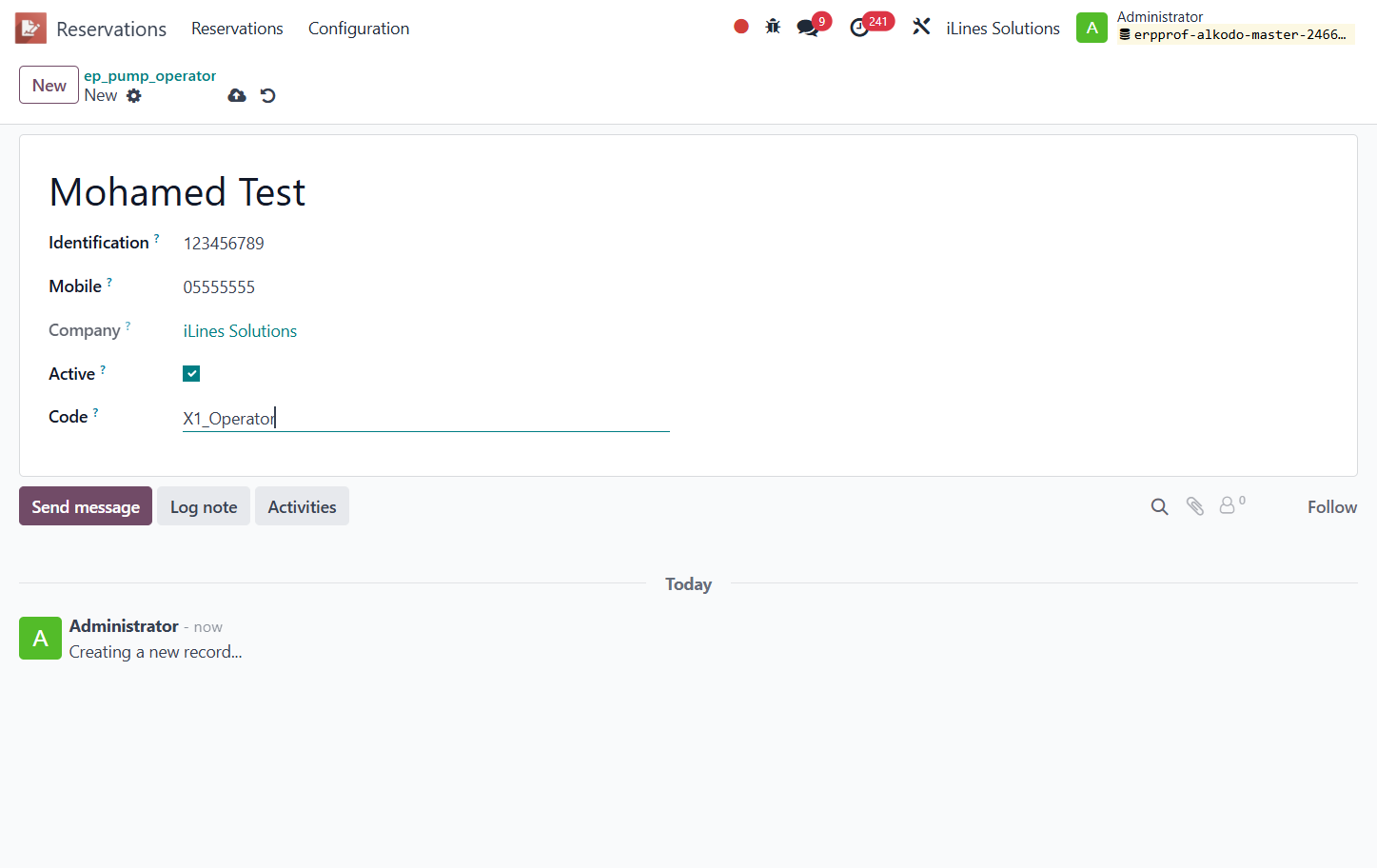Edit the Mohamed Test name field
The width and height of the screenshot is (1377, 868).
click(177, 192)
